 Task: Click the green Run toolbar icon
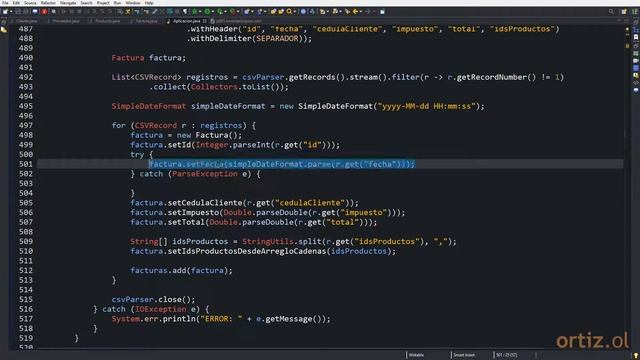[207, 11]
